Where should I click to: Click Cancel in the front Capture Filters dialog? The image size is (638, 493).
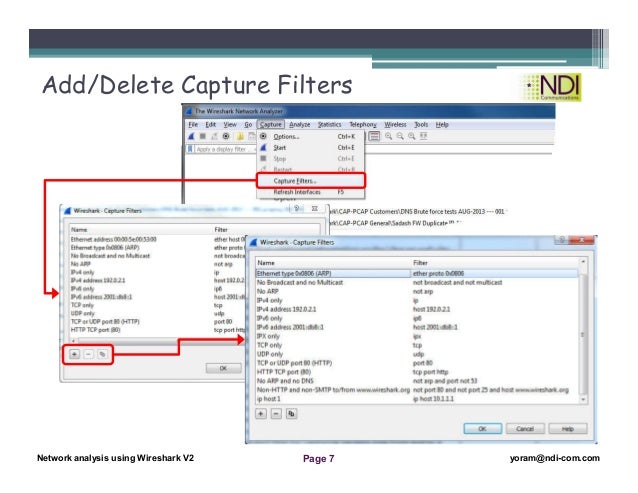525,429
